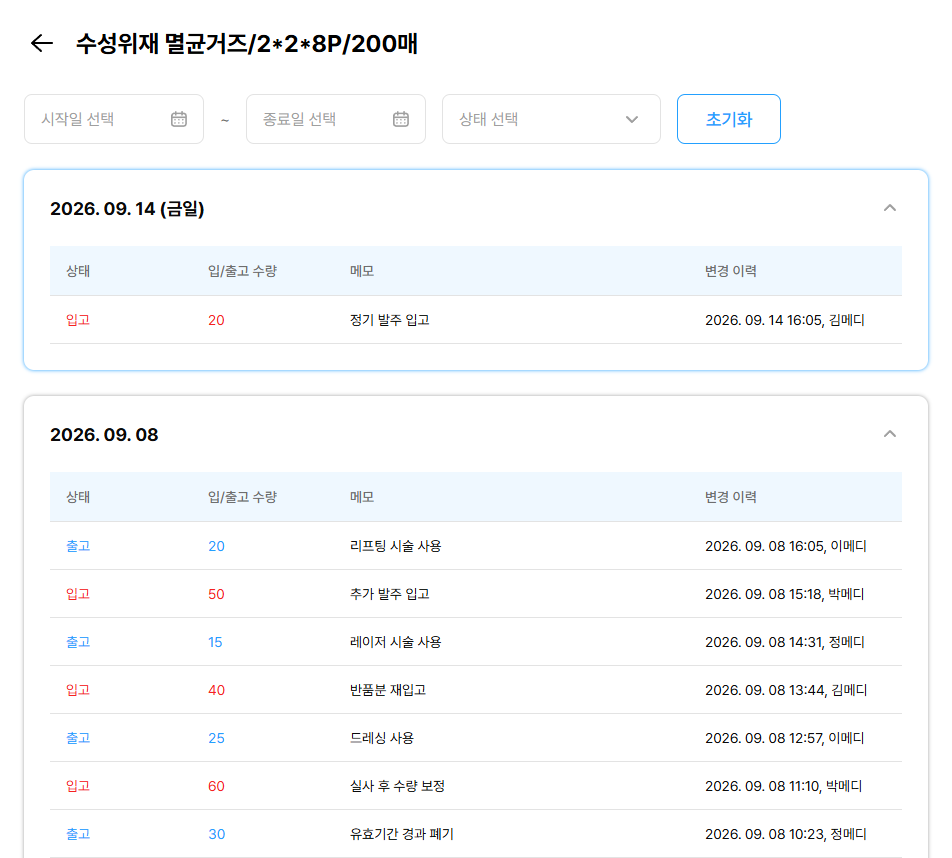
Task: Click change history 2026. 09. 08 11:10, 박메디
Action: tap(783, 786)
